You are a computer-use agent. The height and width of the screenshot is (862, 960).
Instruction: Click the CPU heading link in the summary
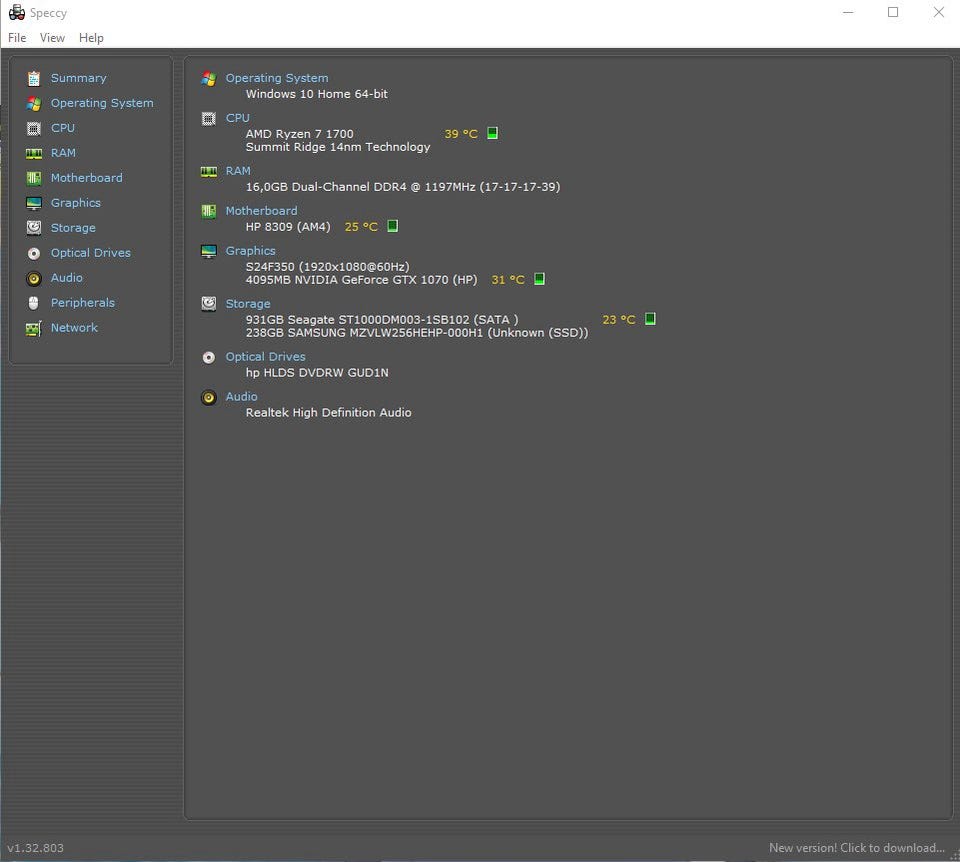click(x=237, y=118)
